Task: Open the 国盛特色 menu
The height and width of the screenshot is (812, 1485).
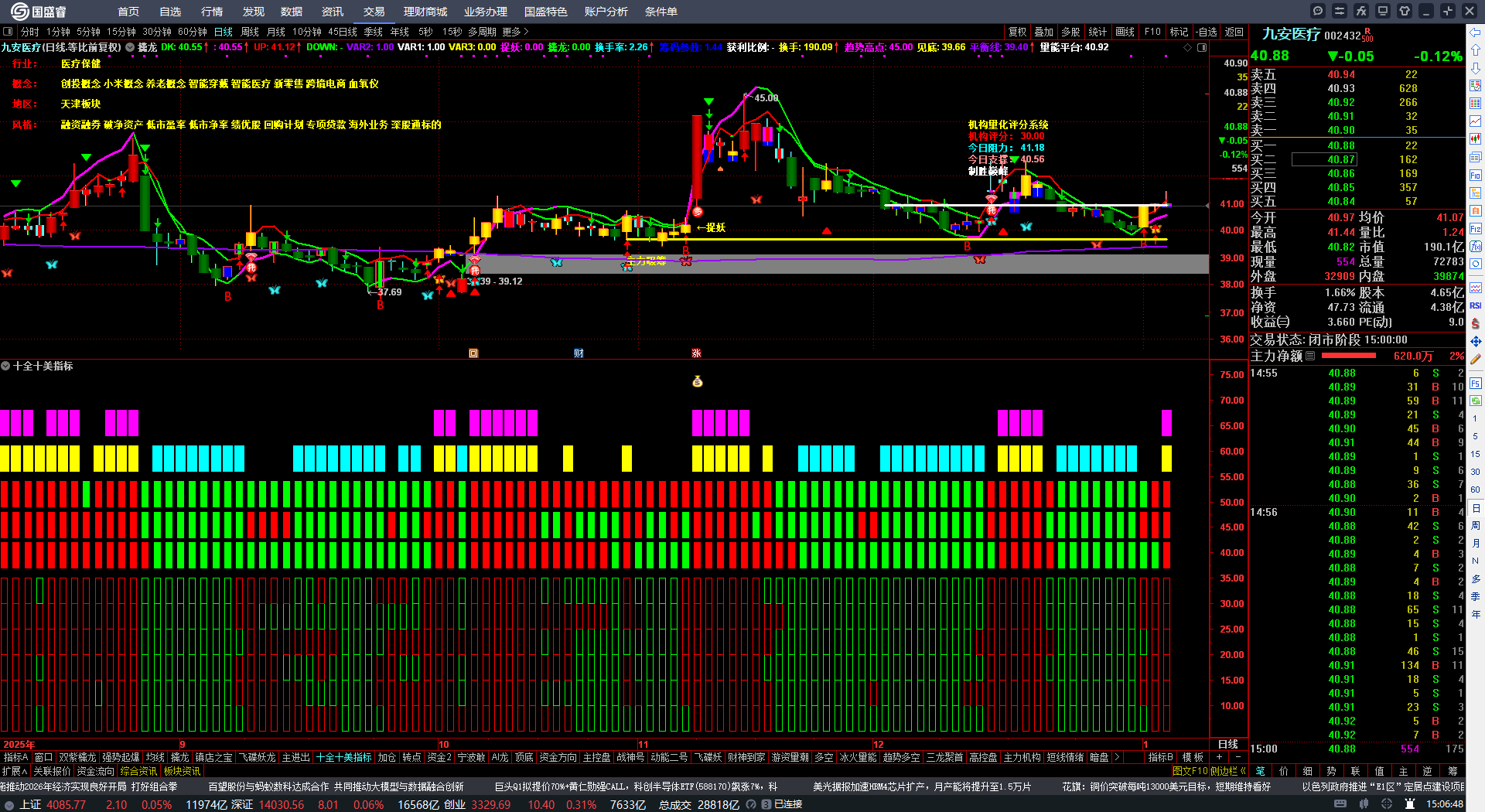Action: tap(546, 12)
